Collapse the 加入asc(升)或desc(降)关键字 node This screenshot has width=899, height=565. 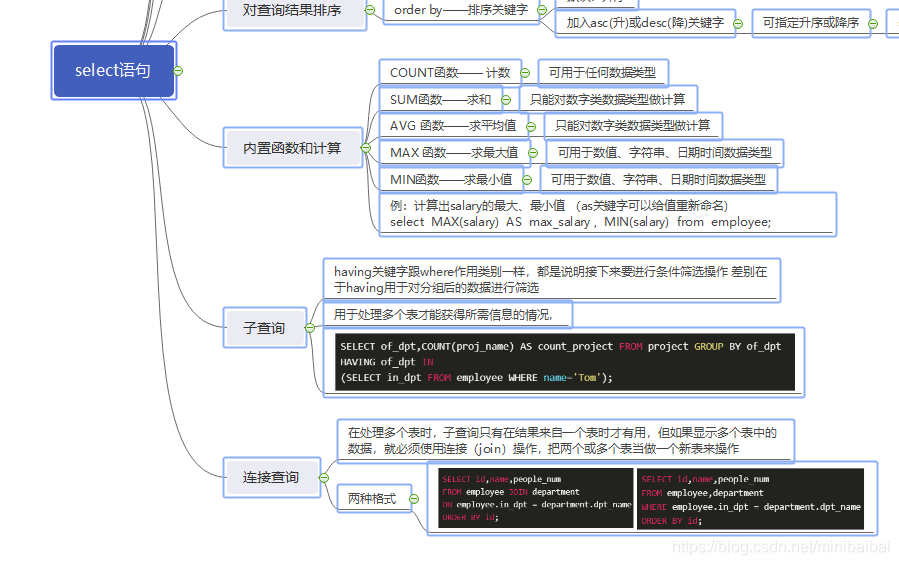point(738,24)
